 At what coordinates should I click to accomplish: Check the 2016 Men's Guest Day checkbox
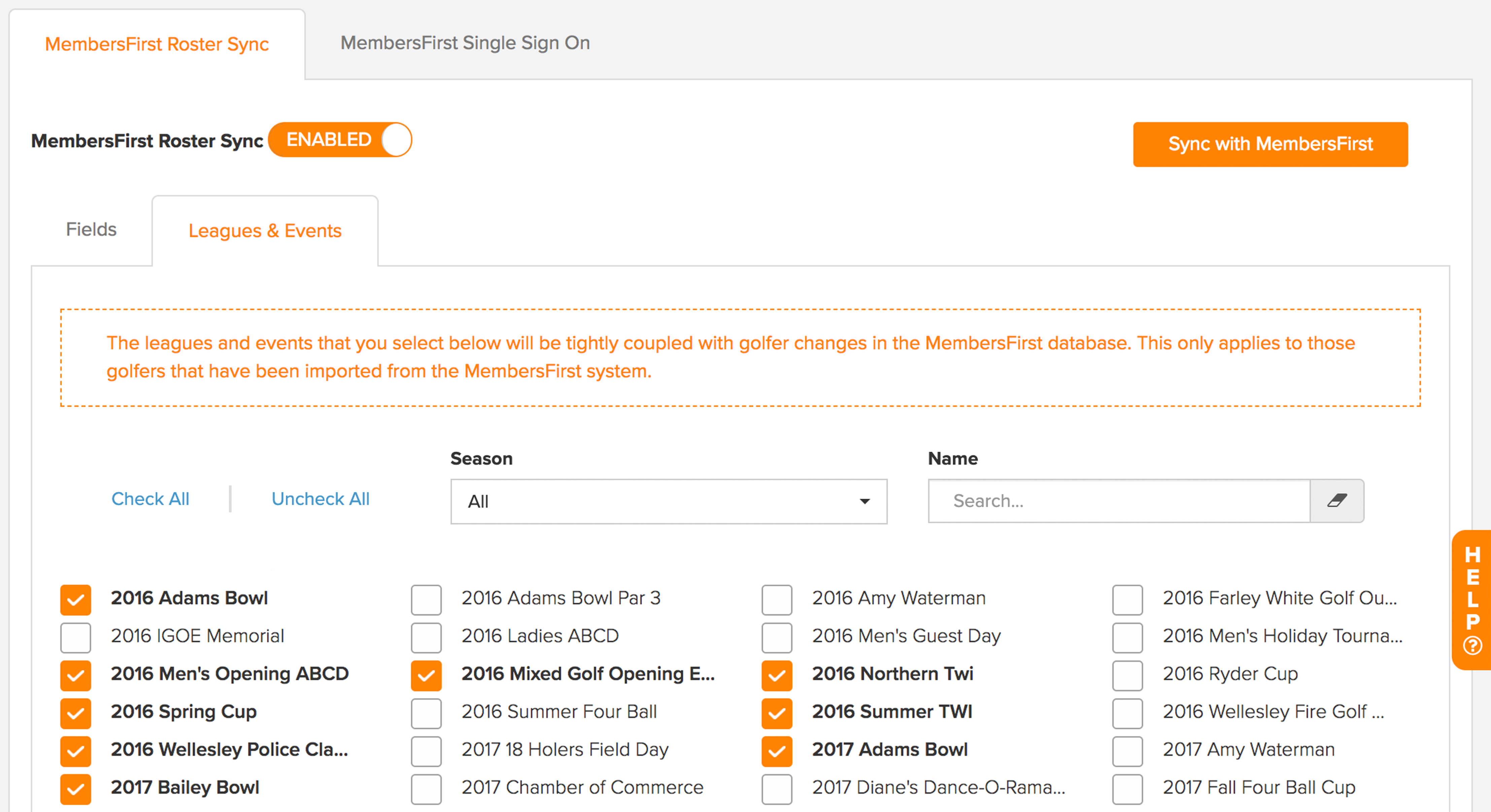(x=777, y=637)
